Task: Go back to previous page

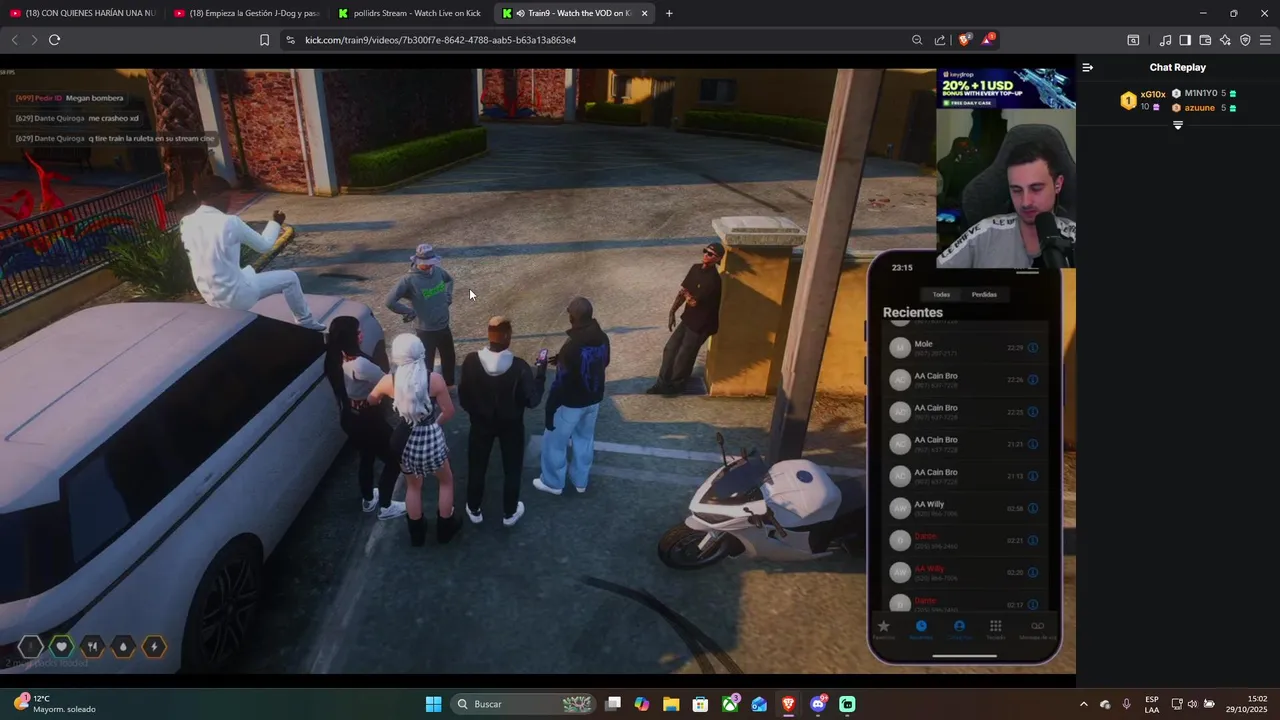Action: click(14, 40)
